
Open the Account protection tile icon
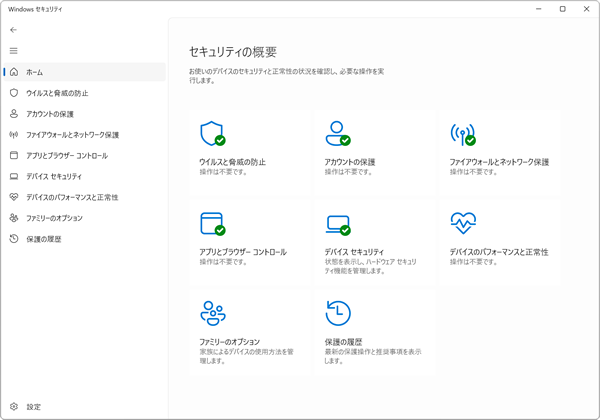coord(337,134)
